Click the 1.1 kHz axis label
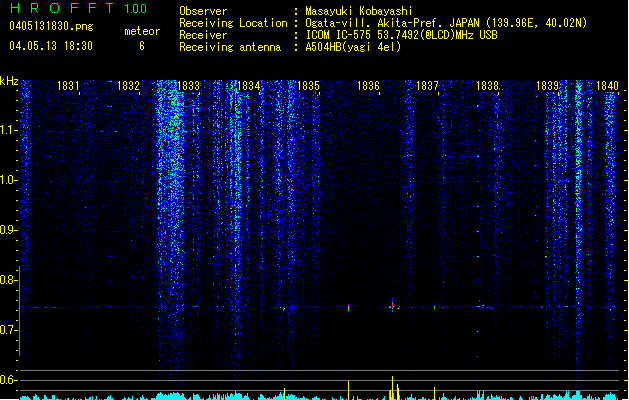Screen dimensions: 629x400 (x=8, y=130)
